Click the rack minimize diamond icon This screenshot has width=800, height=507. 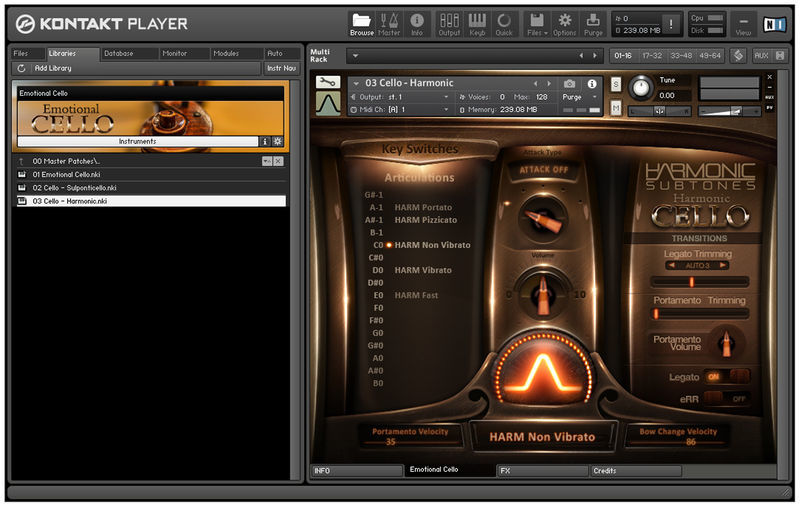click(738, 56)
